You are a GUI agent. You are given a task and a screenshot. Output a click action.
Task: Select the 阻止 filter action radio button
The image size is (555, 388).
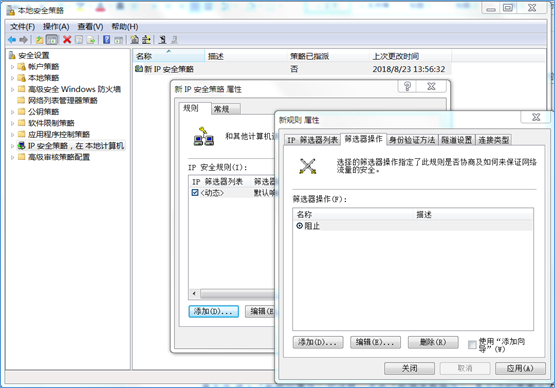[299, 226]
